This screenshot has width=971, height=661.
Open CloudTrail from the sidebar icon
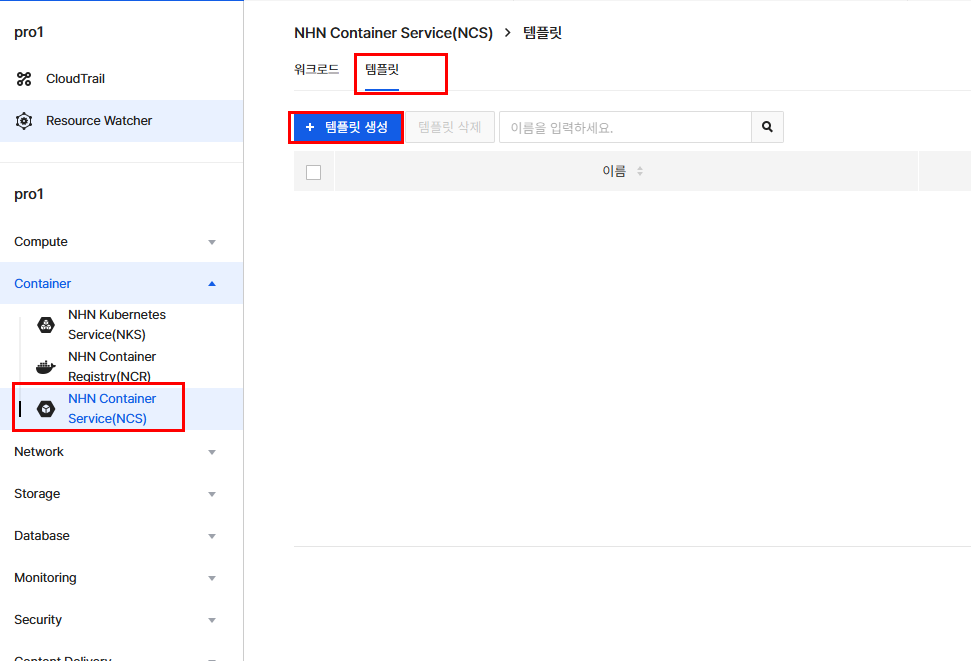click(x=24, y=79)
